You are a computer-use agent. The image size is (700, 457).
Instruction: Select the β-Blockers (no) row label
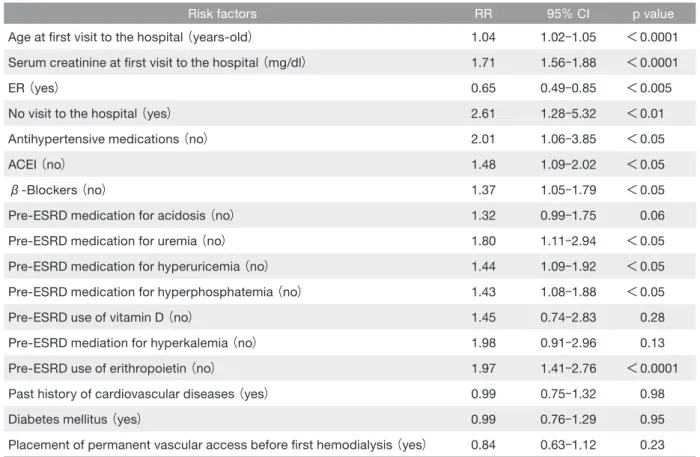(58, 190)
